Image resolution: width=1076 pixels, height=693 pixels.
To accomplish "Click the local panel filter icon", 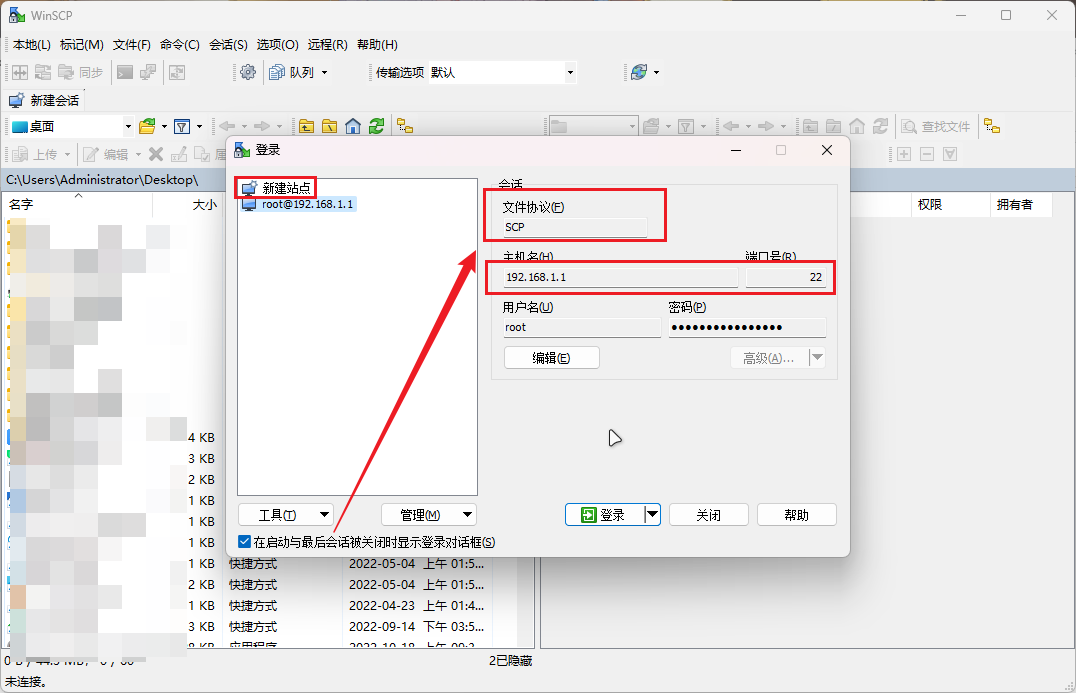I will [x=182, y=126].
